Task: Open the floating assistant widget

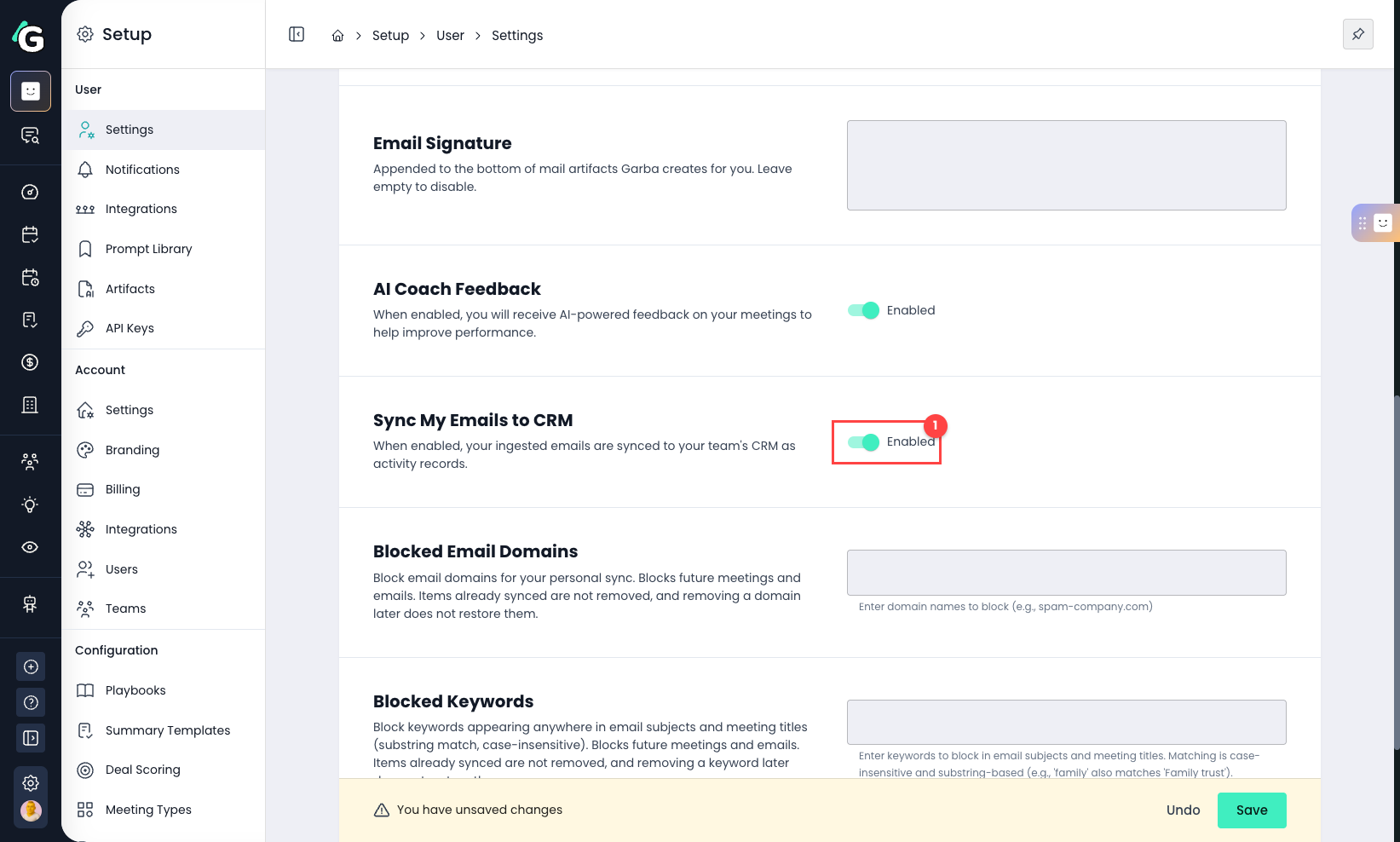Action: (x=1374, y=222)
